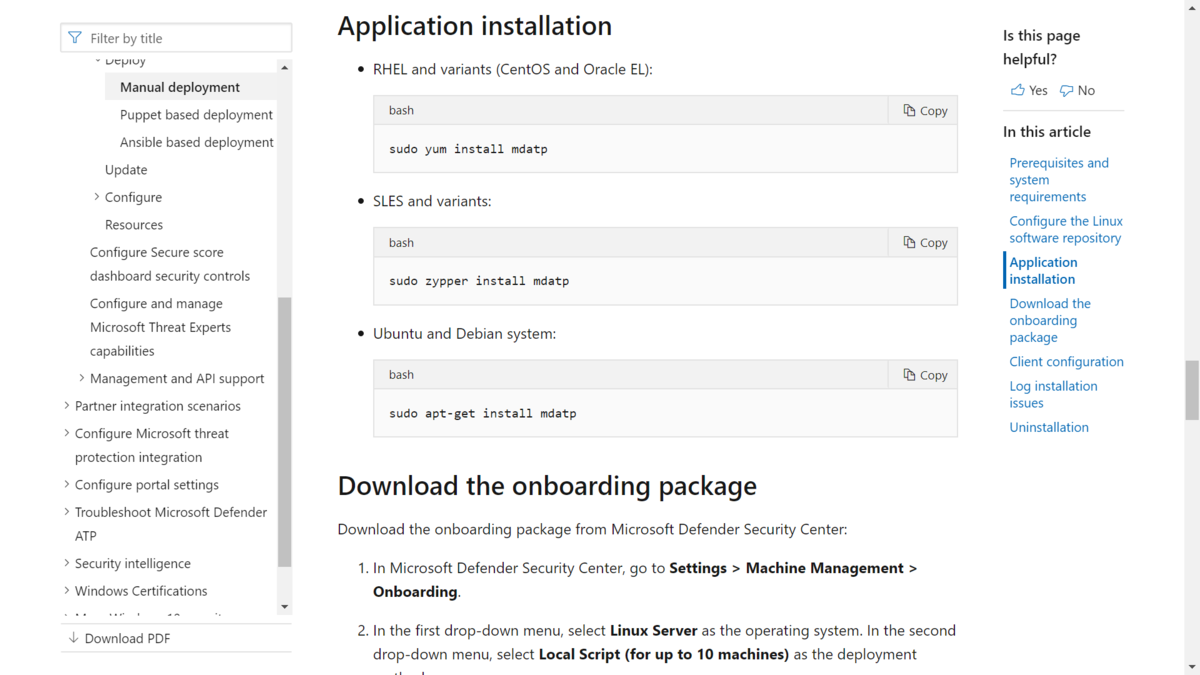Viewport: 1200px width, 675px height.
Task: Jump to Log installation issues section
Action: click(1053, 394)
